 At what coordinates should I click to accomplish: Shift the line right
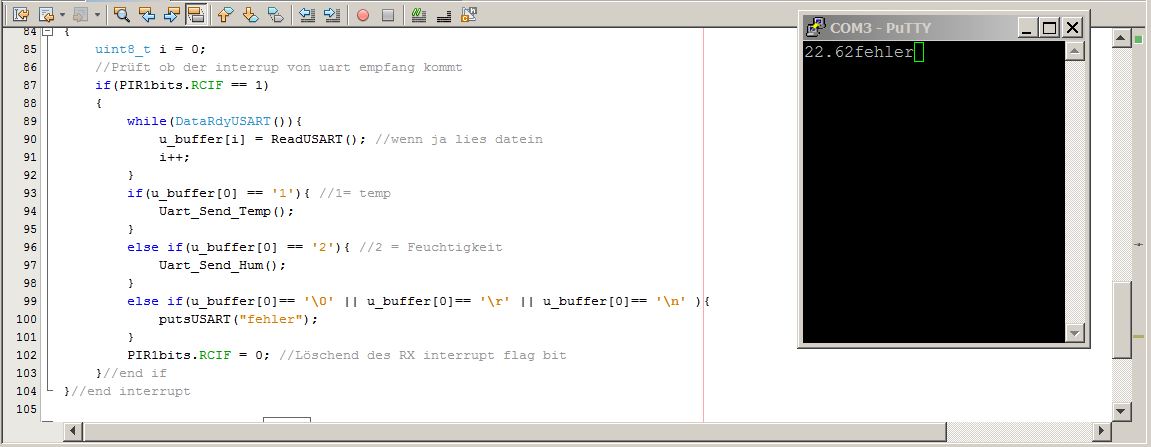point(332,14)
